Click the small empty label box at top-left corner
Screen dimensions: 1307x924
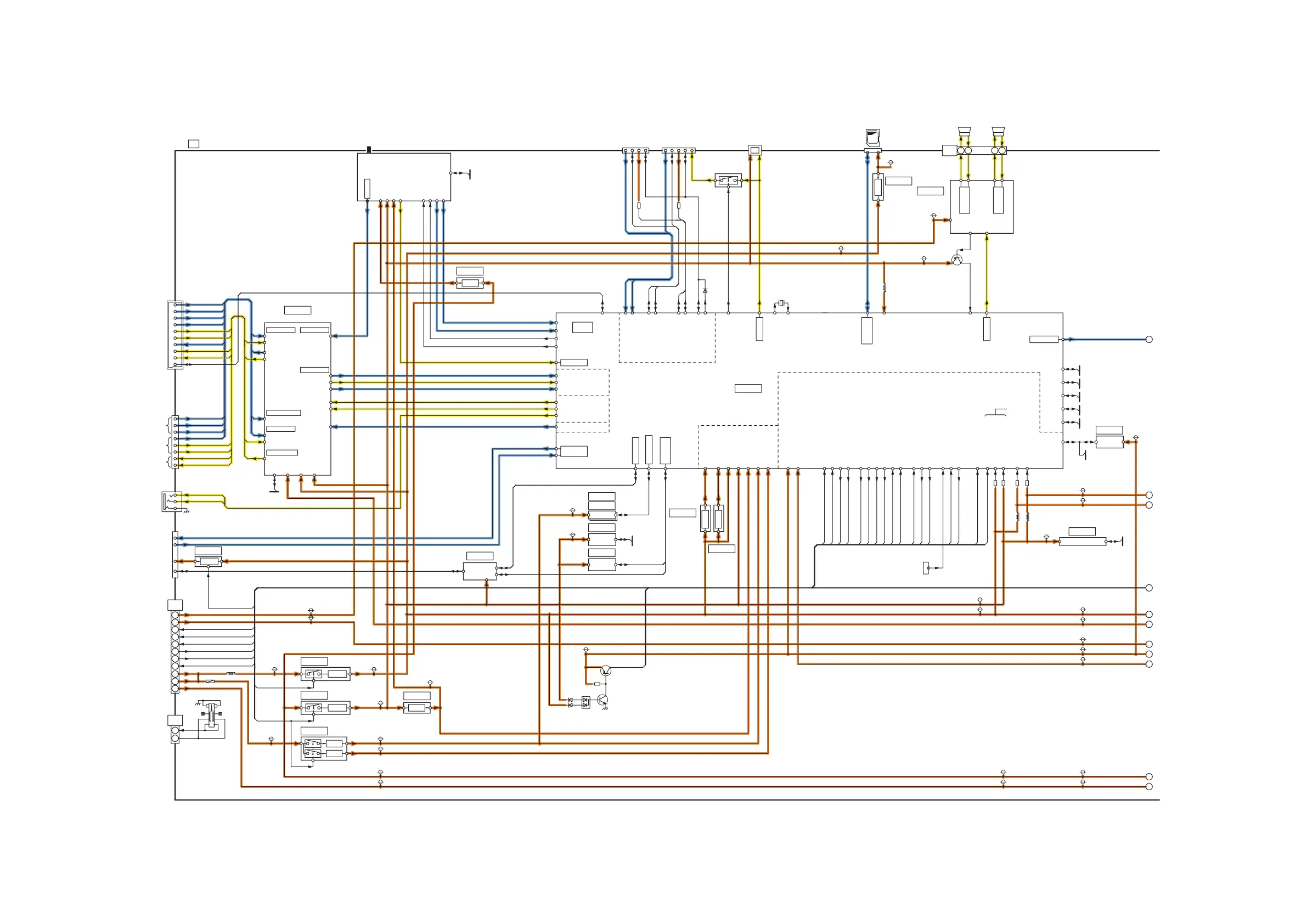coord(194,144)
